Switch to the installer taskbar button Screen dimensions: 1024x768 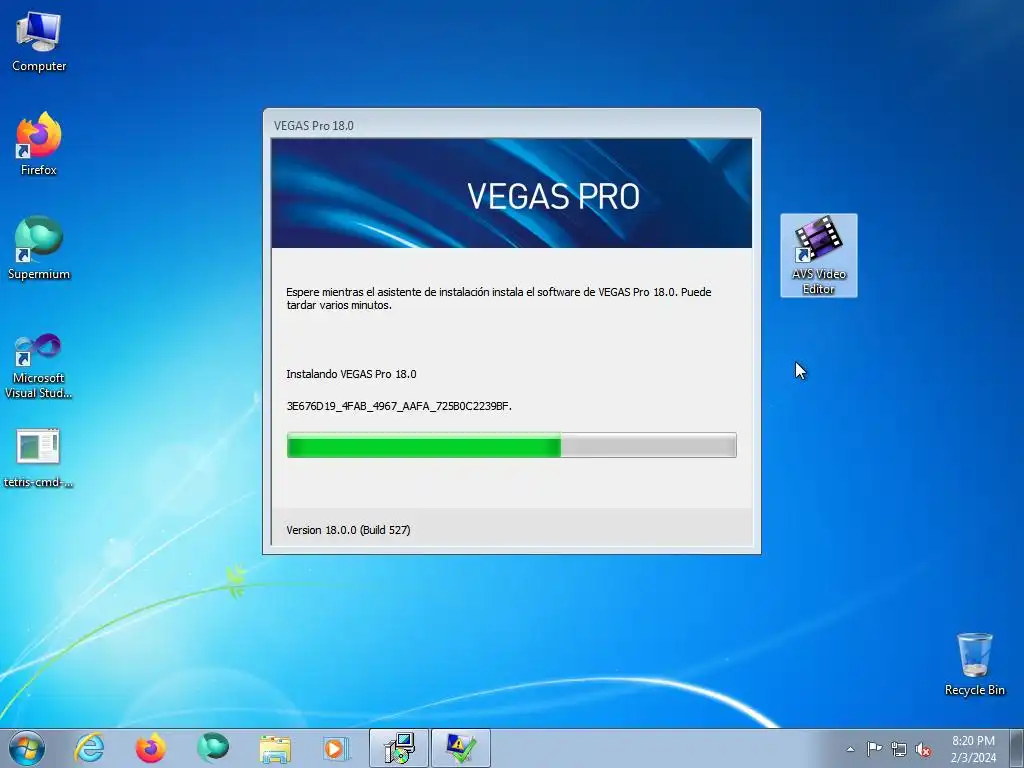398,748
